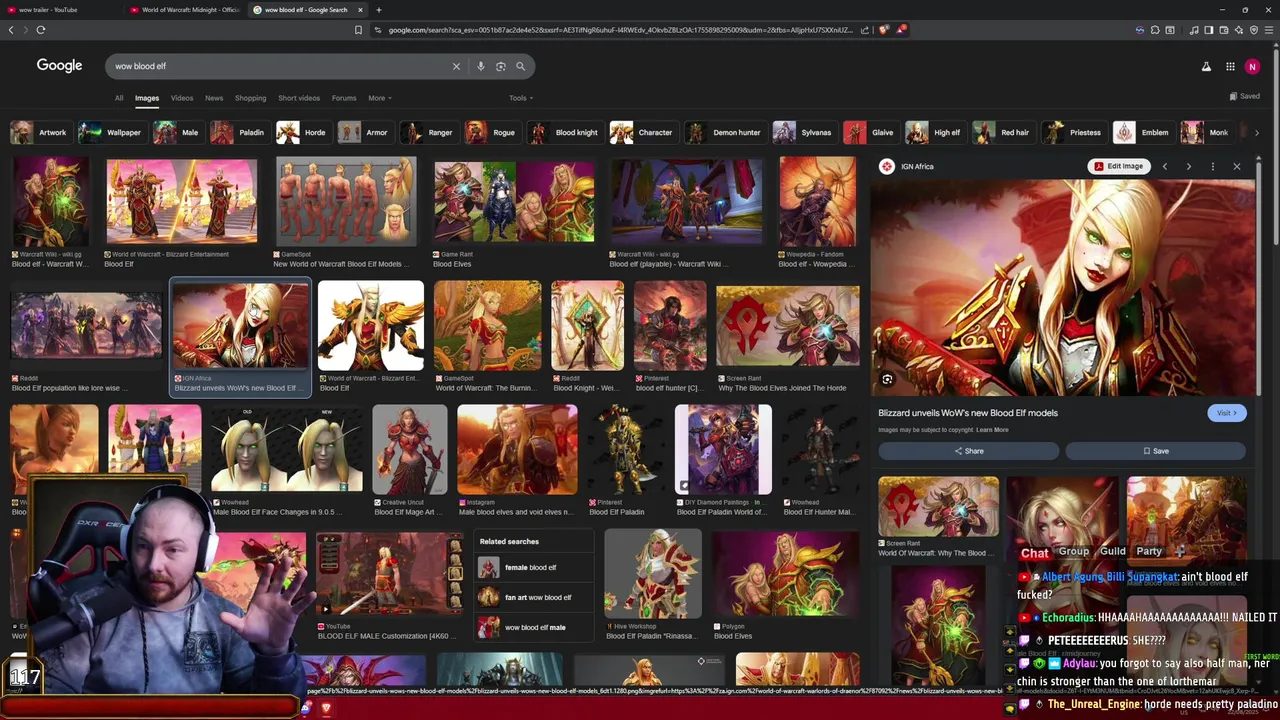Switch to the Forums results tab

[344, 98]
